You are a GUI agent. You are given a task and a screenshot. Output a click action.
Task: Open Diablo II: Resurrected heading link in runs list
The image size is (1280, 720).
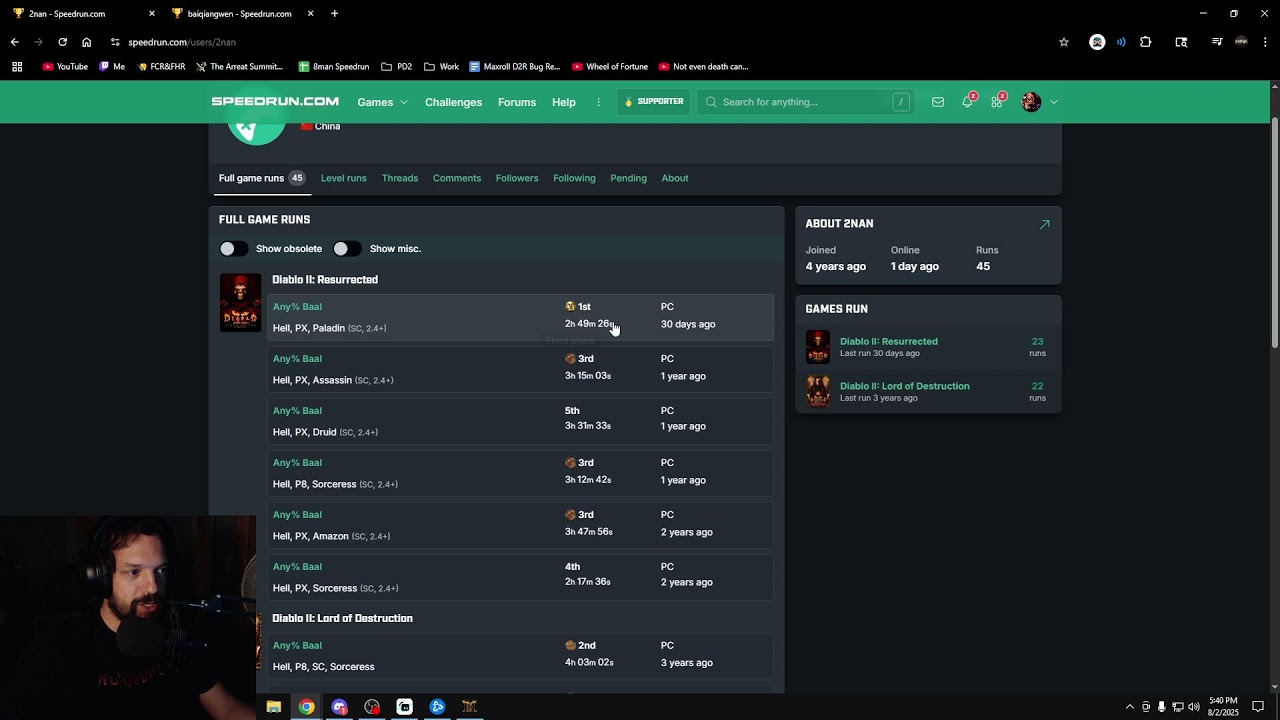pyautogui.click(x=325, y=280)
